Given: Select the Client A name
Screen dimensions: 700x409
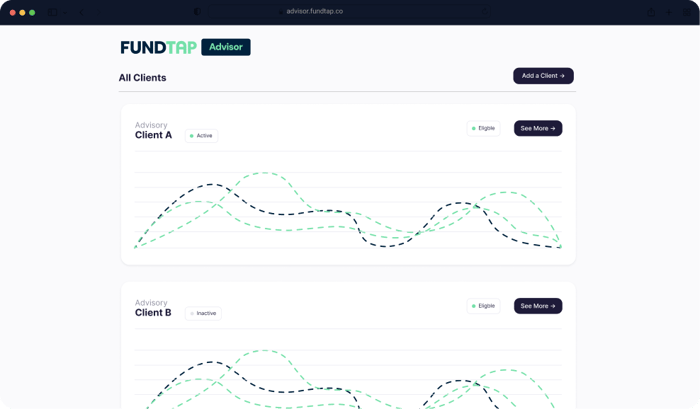Looking at the screenshot, I should point(153,135).
